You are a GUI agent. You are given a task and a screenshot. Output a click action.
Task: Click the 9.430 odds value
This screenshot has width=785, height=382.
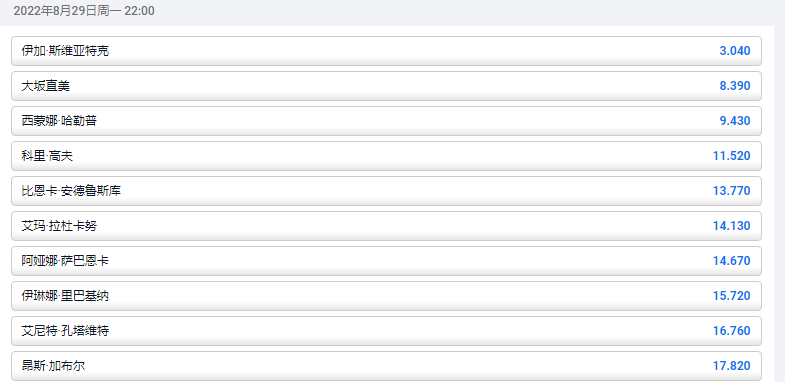[734, 121]
